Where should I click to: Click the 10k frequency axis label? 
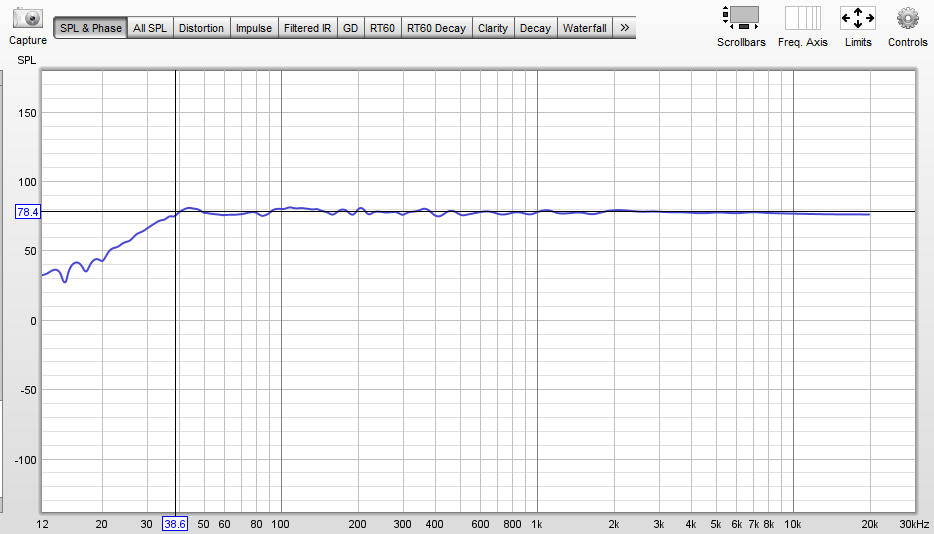click(792, 524)
